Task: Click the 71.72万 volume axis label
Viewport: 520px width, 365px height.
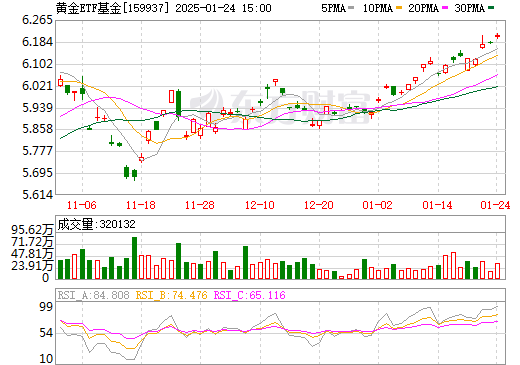Action: coord(32,242)
